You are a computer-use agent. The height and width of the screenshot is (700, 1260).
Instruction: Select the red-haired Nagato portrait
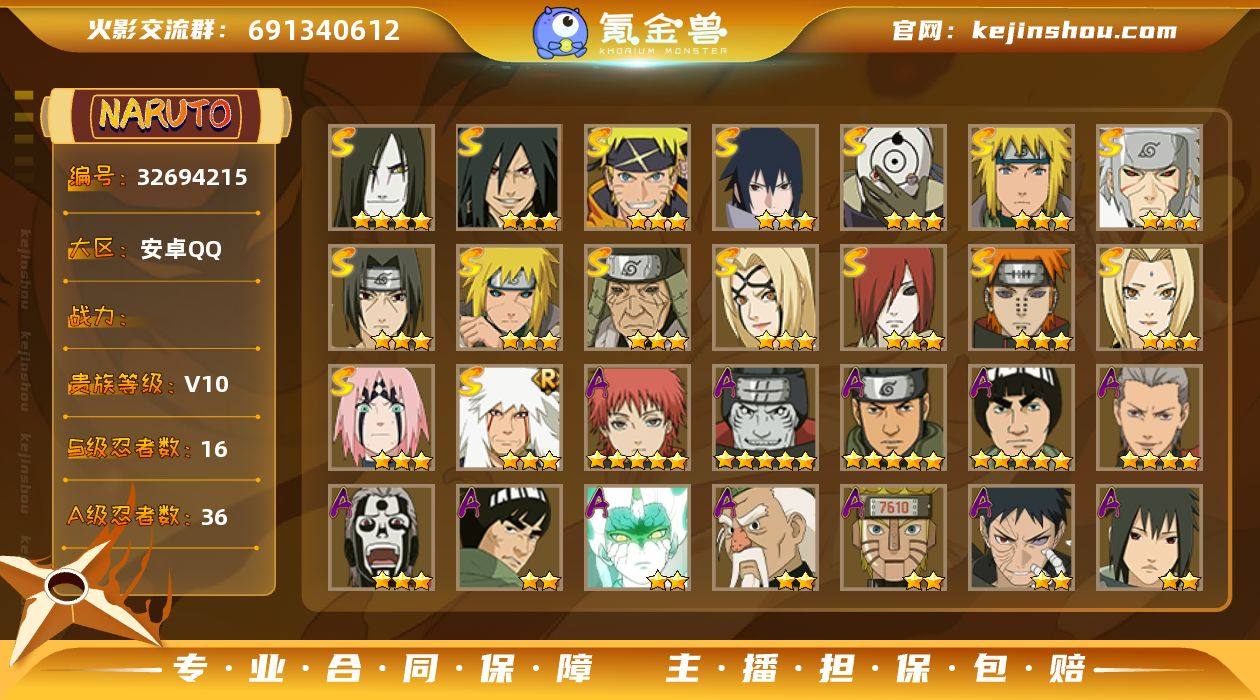click(x=893, y=298)
